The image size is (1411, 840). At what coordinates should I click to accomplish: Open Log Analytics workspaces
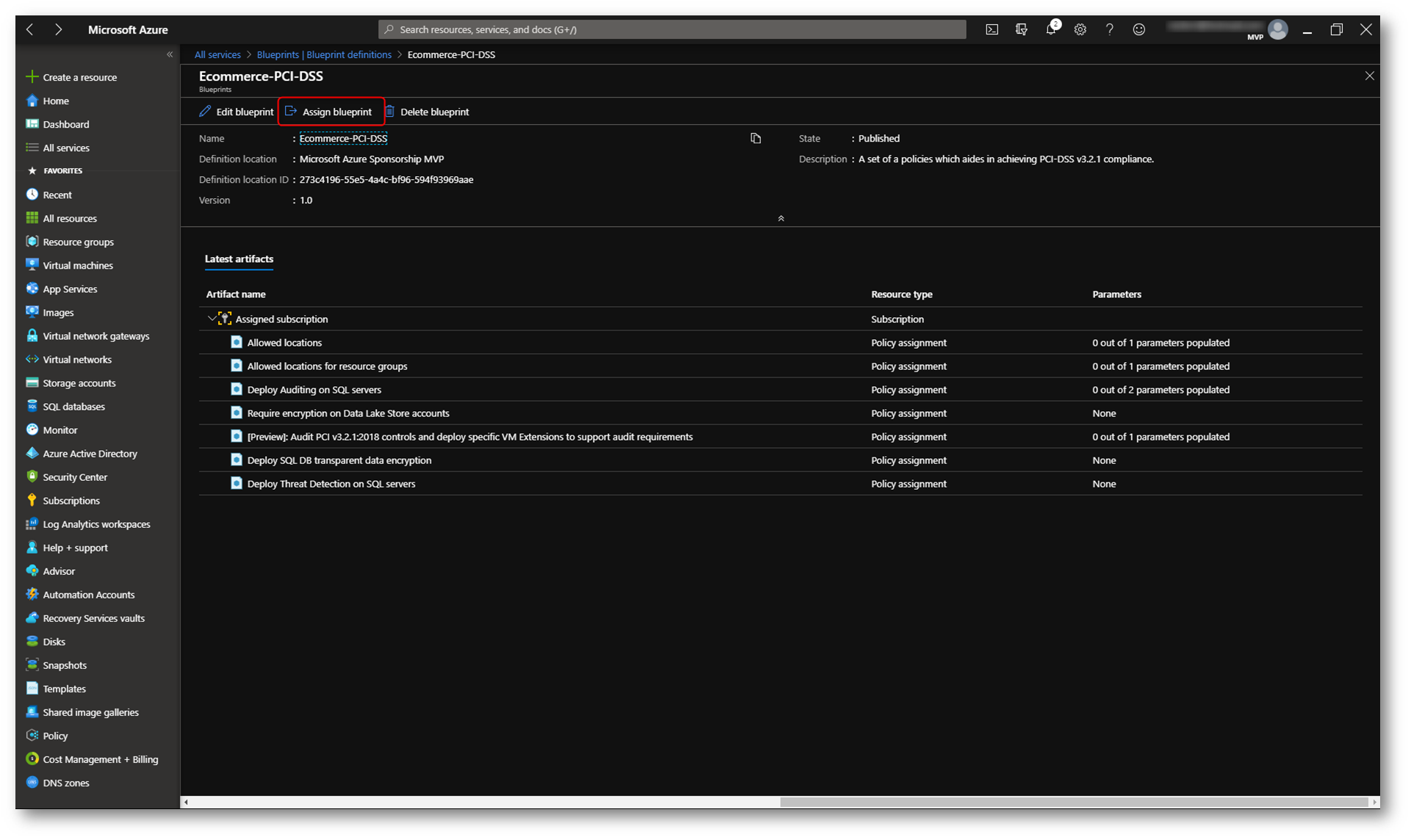tap(96, 524)
